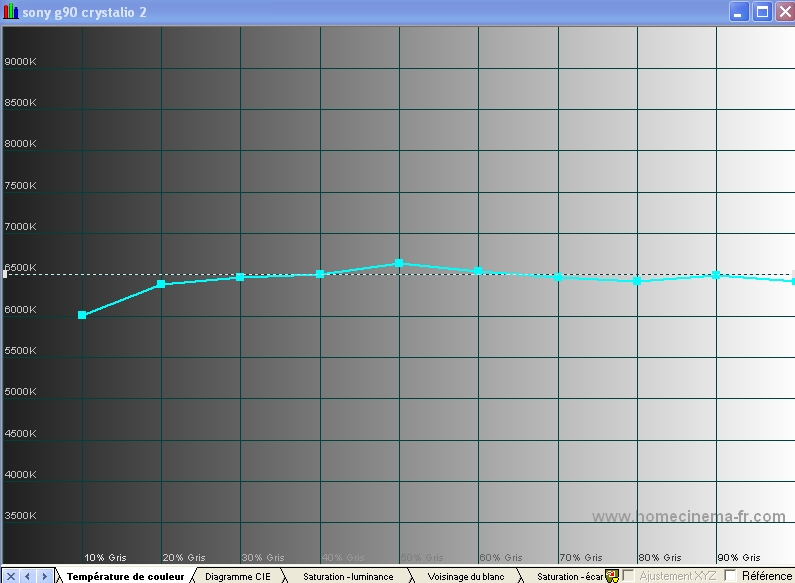Select the 40% Gris data point
This screenshot has height=583, width=795.
(x=320, y=274)
